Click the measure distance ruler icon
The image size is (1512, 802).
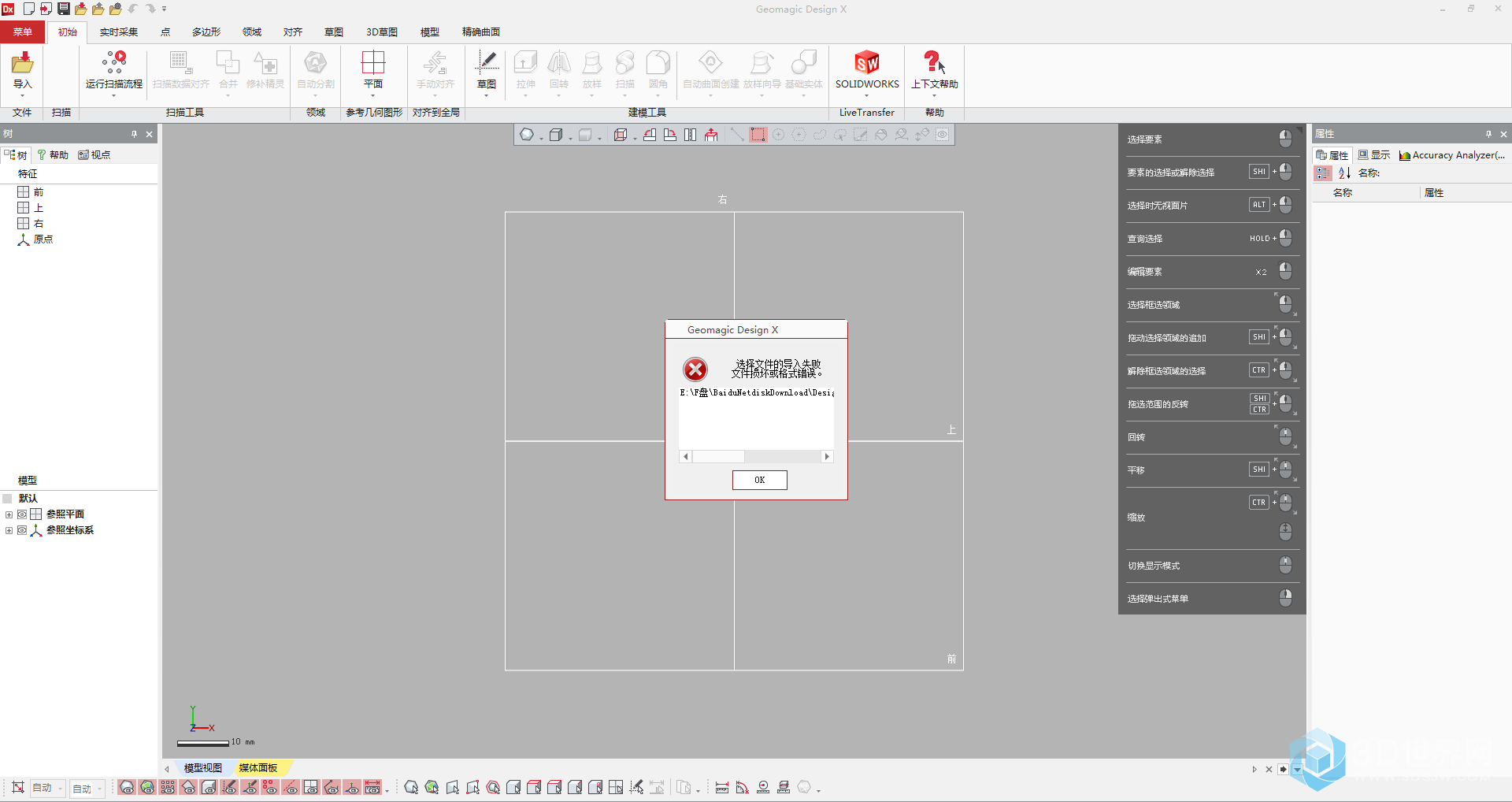pyautogui.click(x=722, y=787)
